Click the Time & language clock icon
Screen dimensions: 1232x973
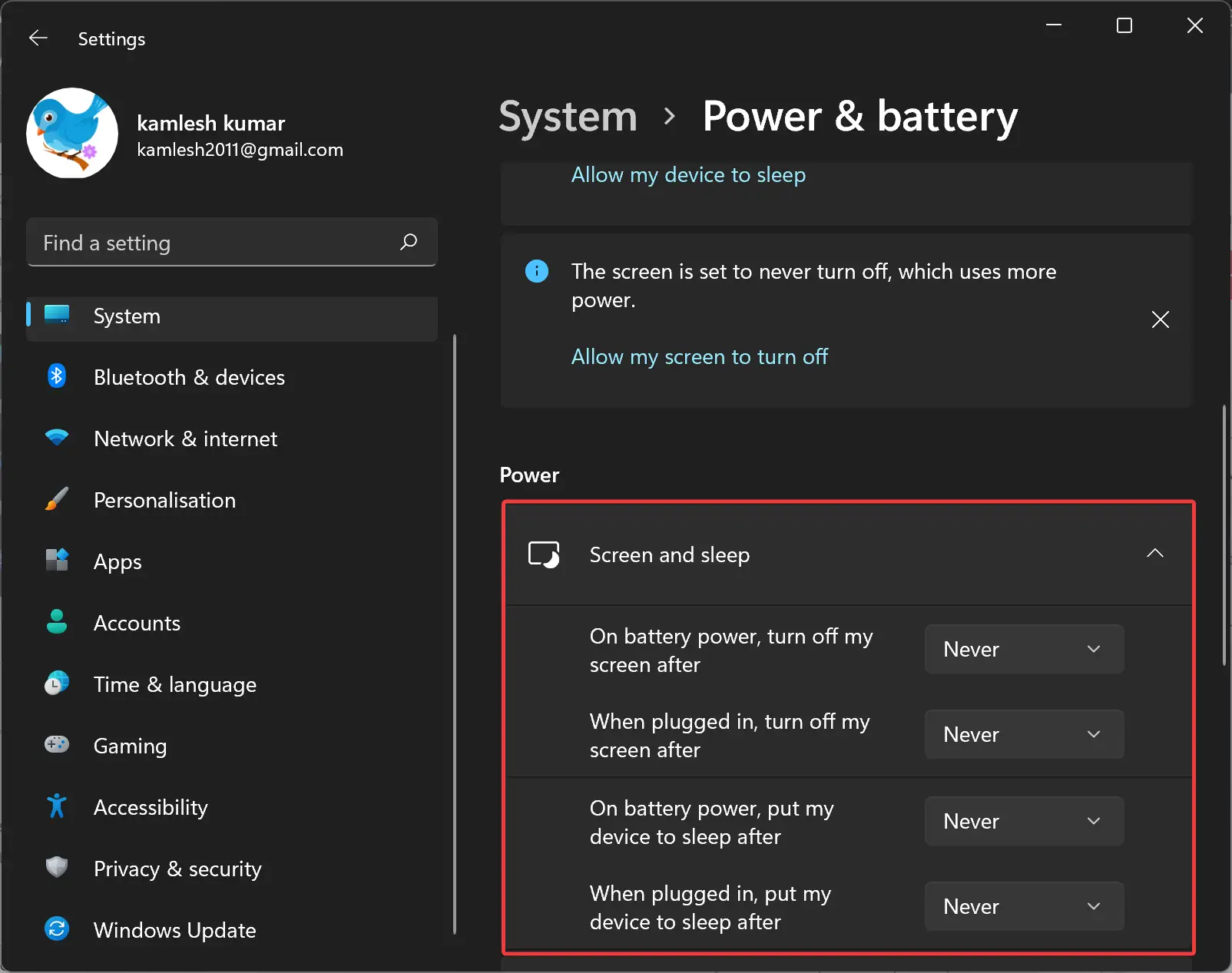point(57,683)
